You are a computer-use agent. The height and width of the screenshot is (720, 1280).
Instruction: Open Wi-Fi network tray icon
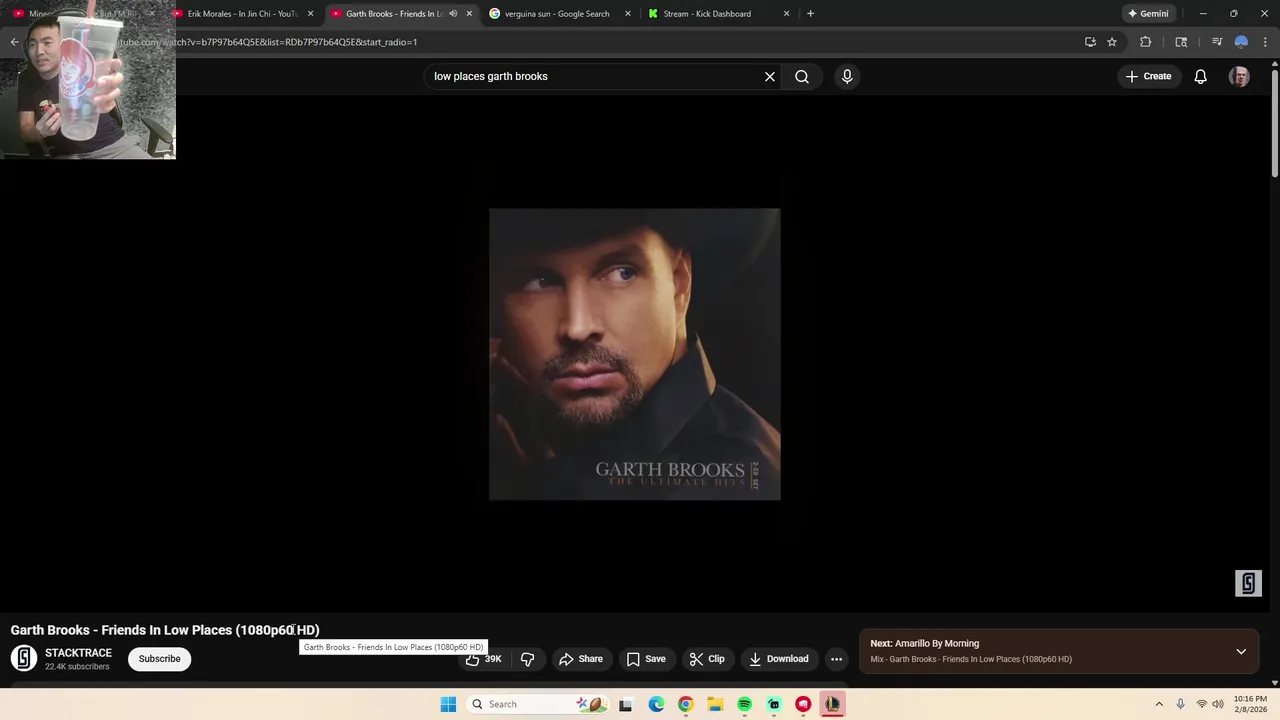(1201, 704)
